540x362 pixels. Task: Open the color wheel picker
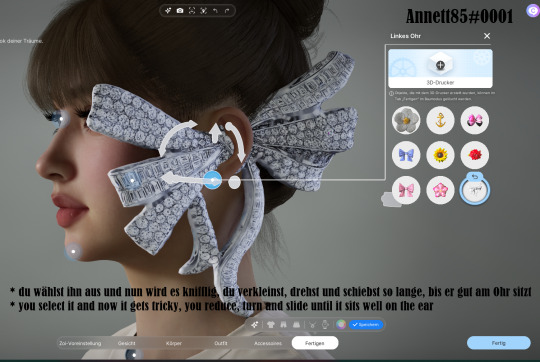point(341,325)
